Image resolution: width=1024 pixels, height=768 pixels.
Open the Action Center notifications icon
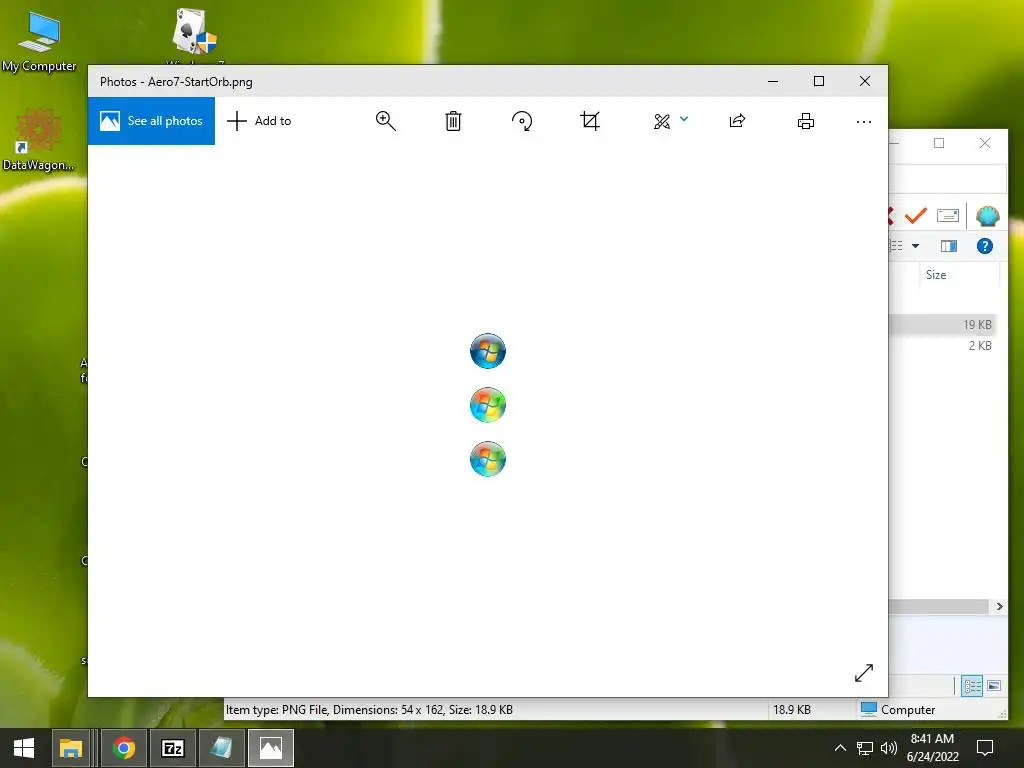click(x=985, y=748)
